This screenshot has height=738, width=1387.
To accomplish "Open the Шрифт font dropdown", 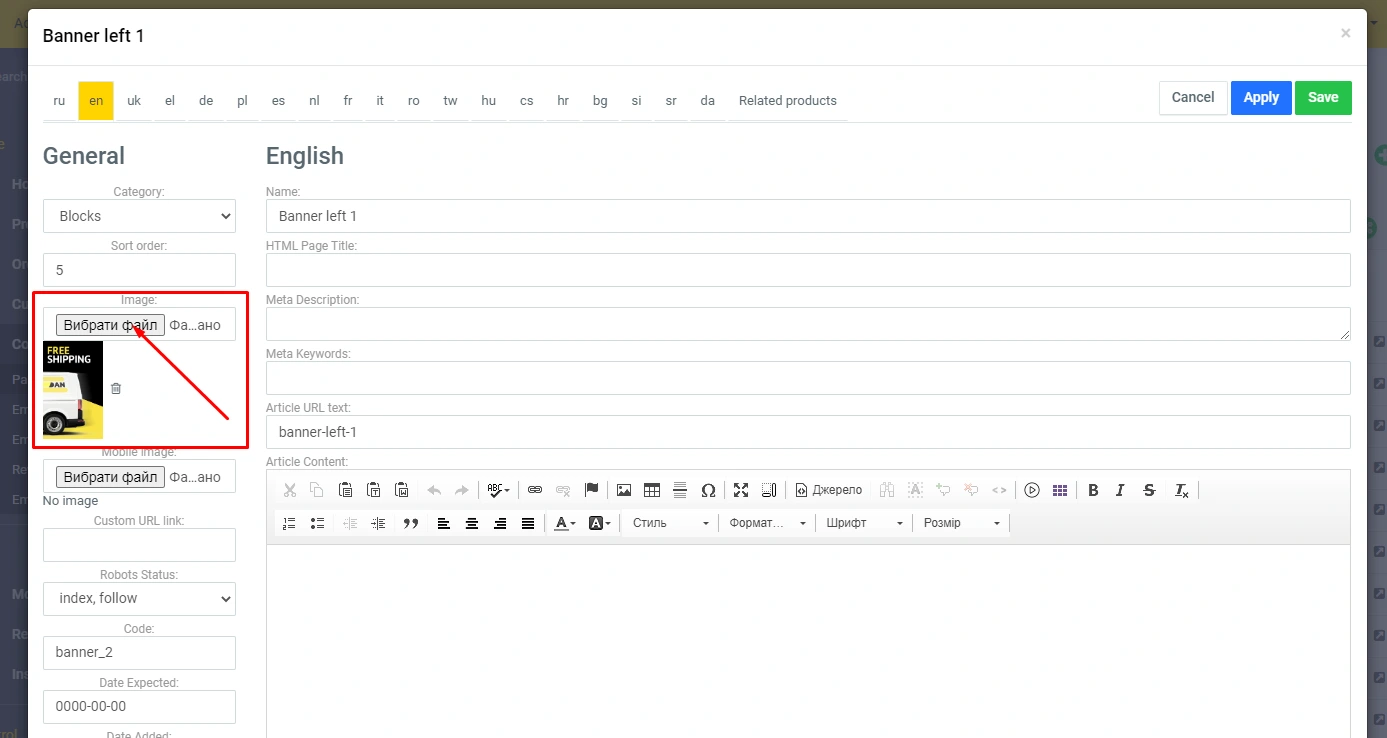I will click(864, 523).
